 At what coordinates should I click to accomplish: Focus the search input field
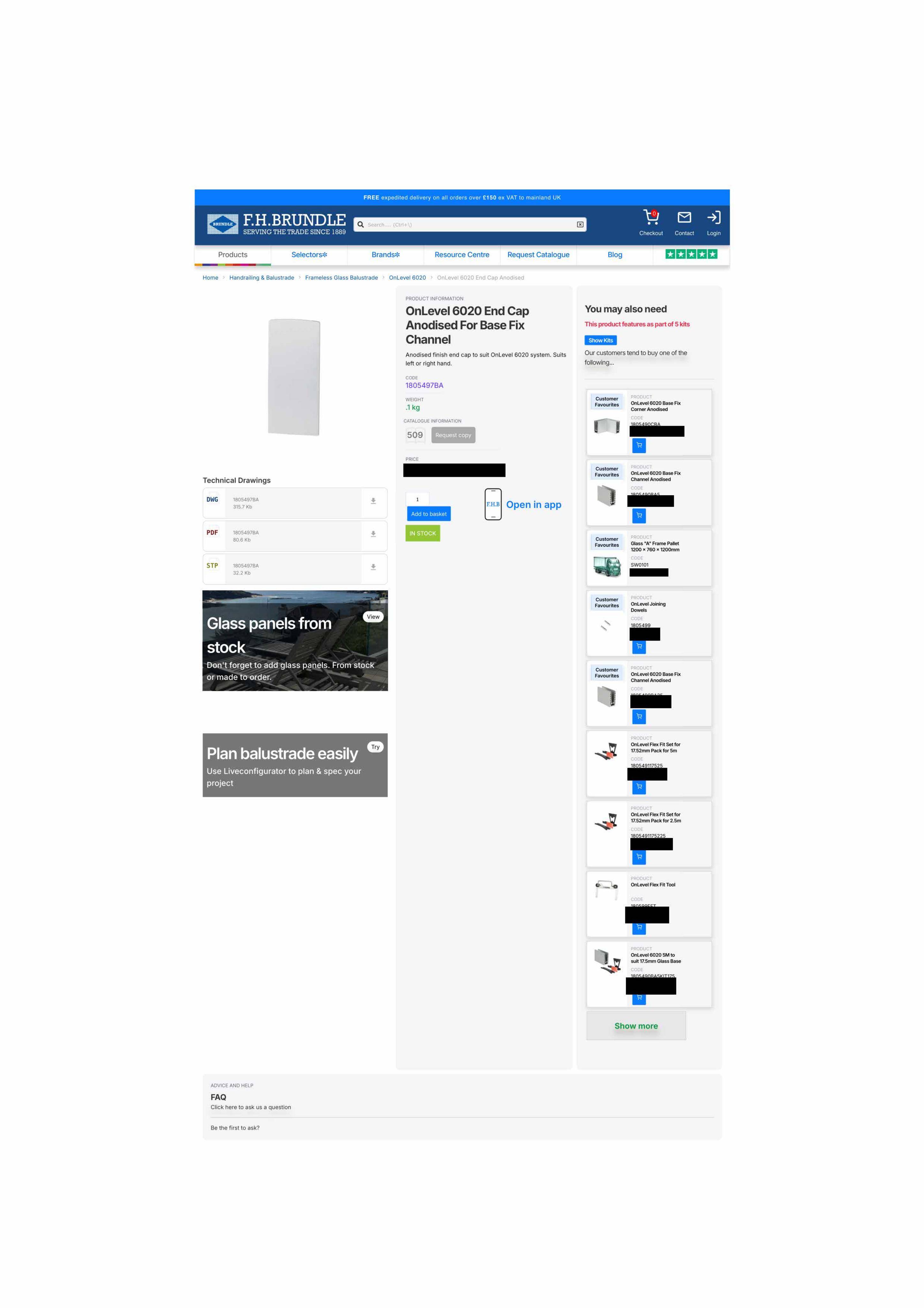(470, 224)
